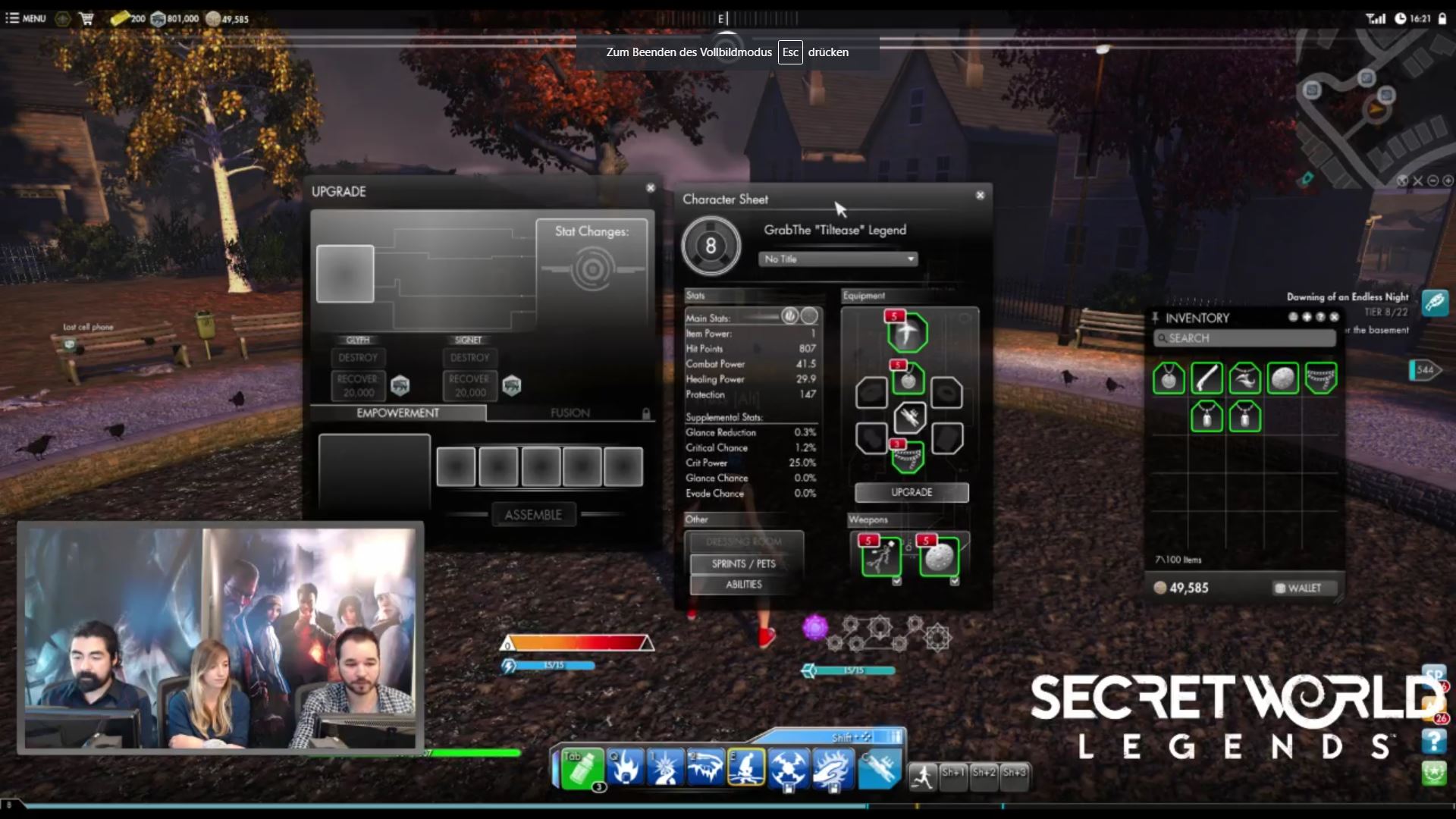Open mission journal feather icon

[x=1434, y=302]
